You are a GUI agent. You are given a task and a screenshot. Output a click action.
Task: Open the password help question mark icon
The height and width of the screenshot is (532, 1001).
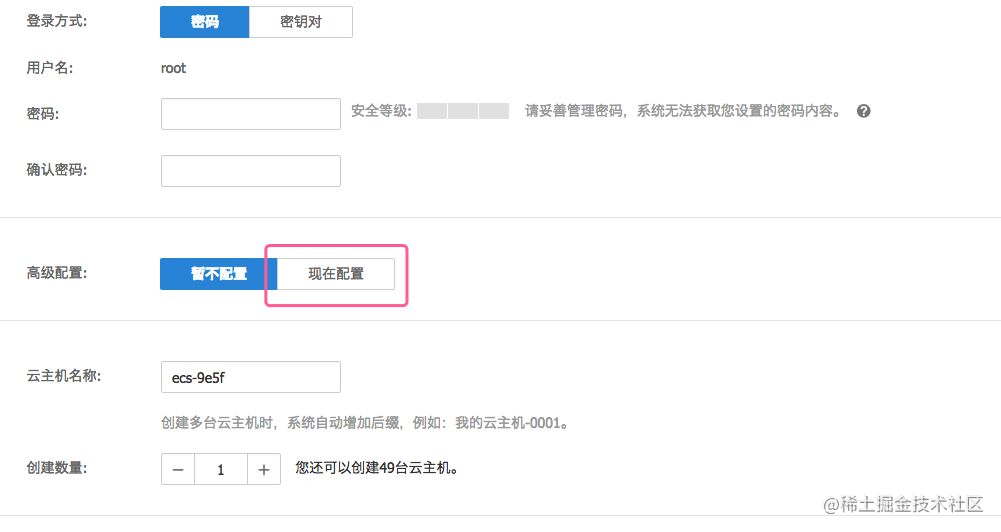863,111
